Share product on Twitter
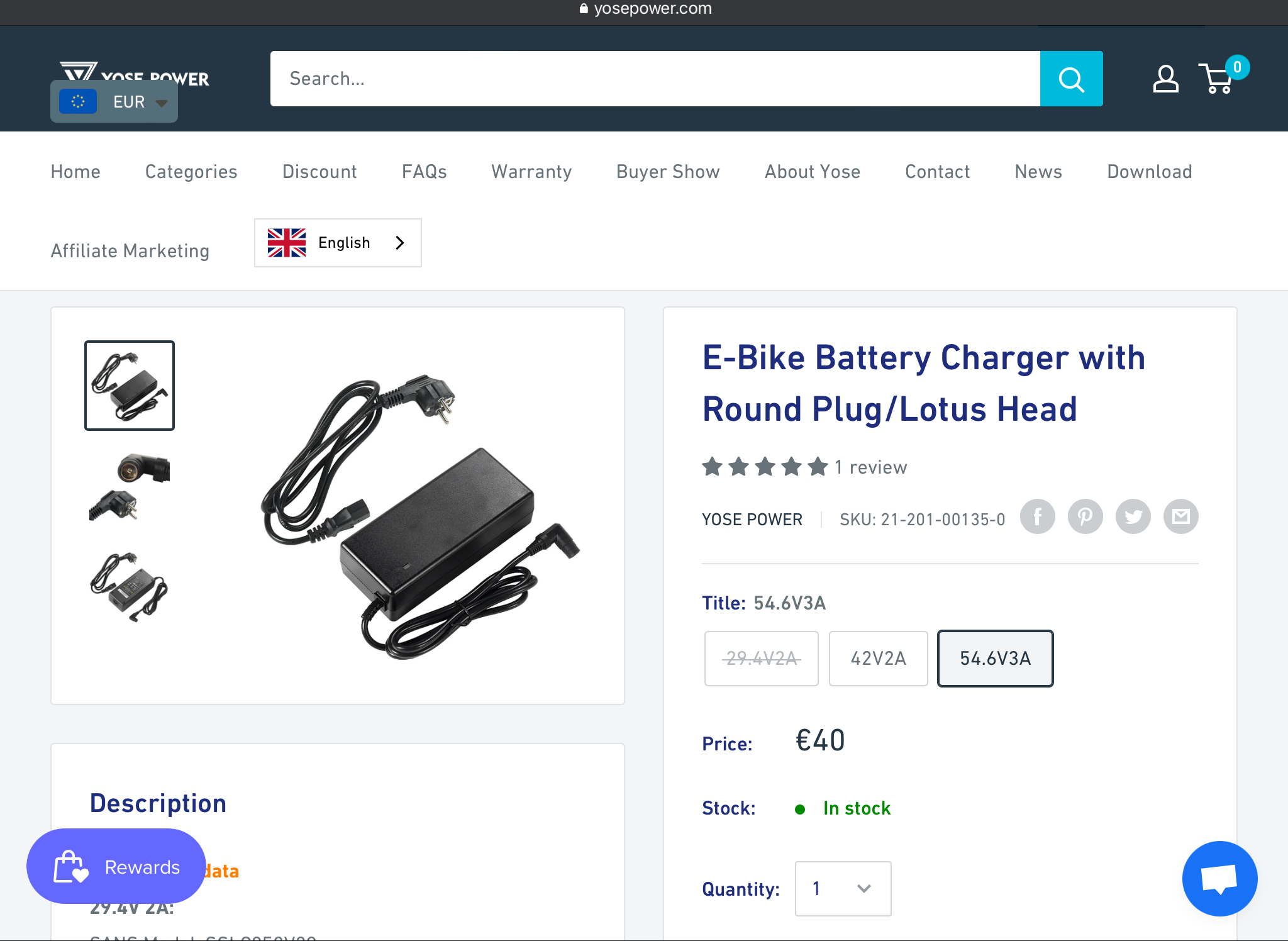The height and width of the screenshot is (941, 1288). click(1133, 517)
